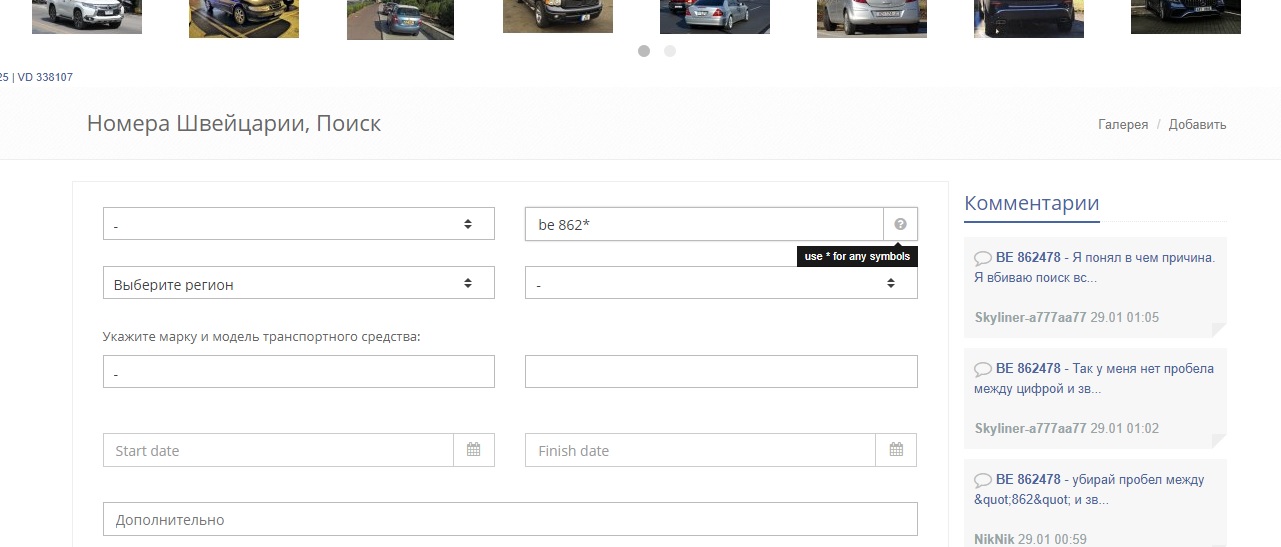The width and height of the screenshot is (1281, 547).
Task: Open the dash dropdown right of region selector
Action: 721,283
